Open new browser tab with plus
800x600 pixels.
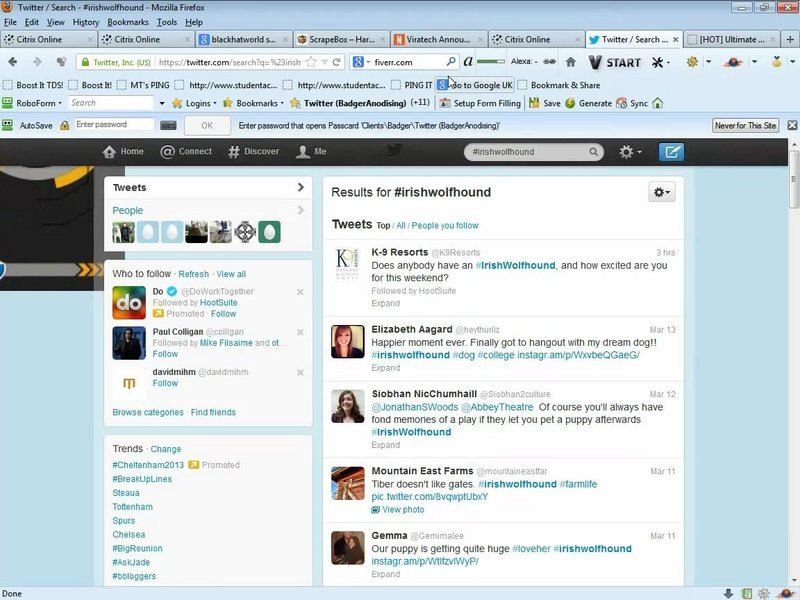790,39
